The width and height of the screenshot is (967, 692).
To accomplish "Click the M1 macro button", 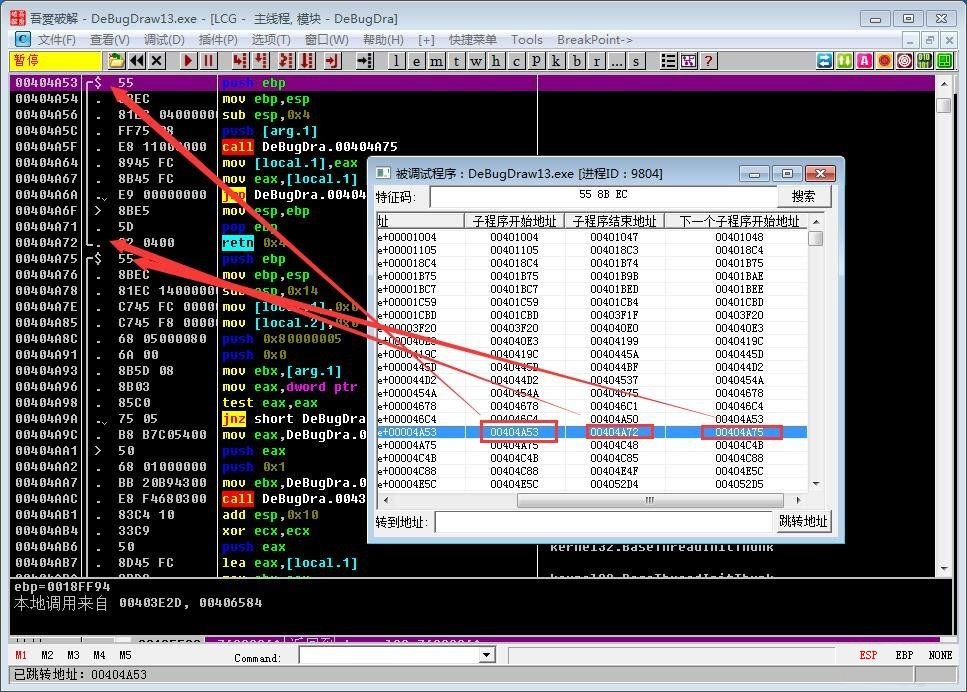I will 21,655.
